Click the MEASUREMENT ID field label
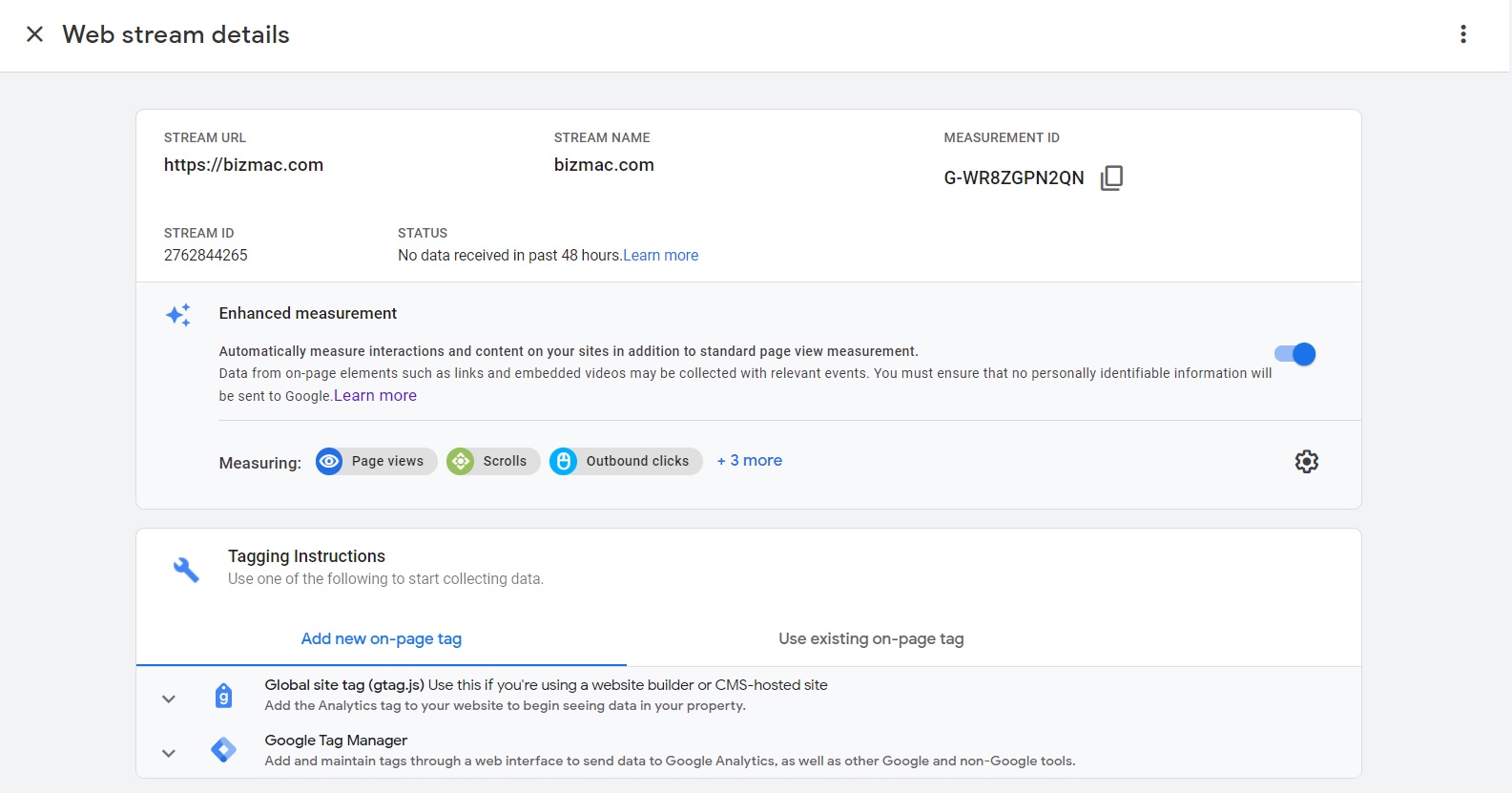Viewport: 1512px width, 793px height. coord(1002,137)
